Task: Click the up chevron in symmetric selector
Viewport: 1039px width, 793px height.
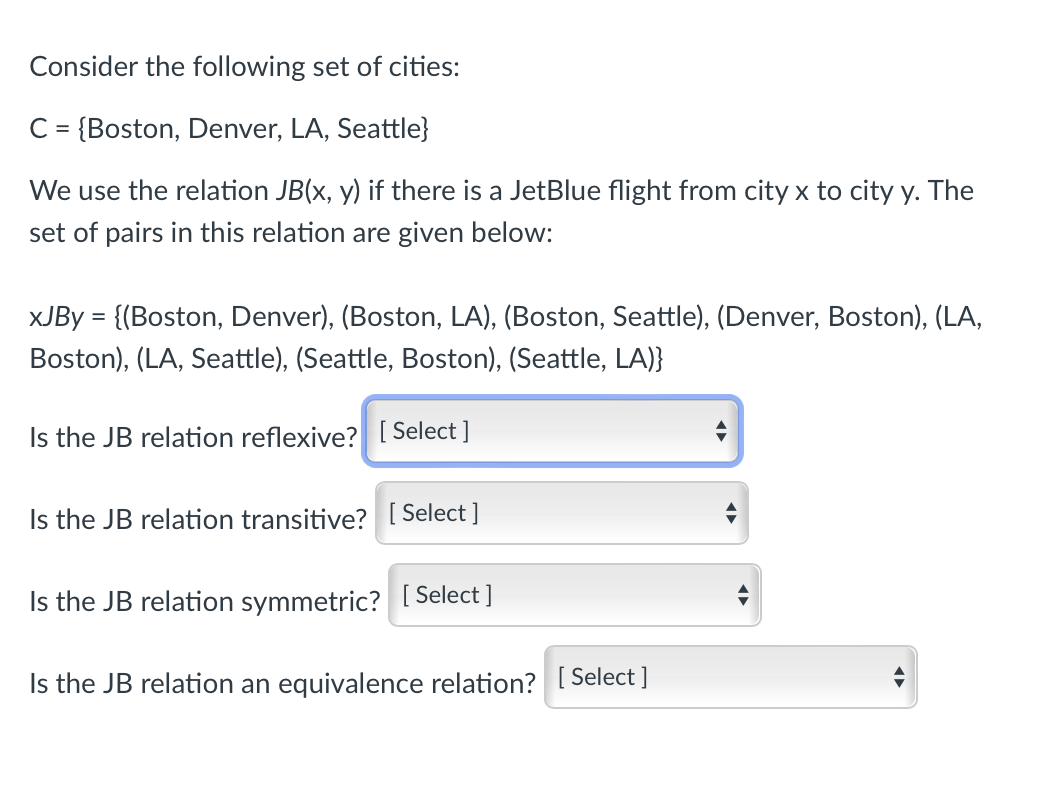Action: click(743, 589)
